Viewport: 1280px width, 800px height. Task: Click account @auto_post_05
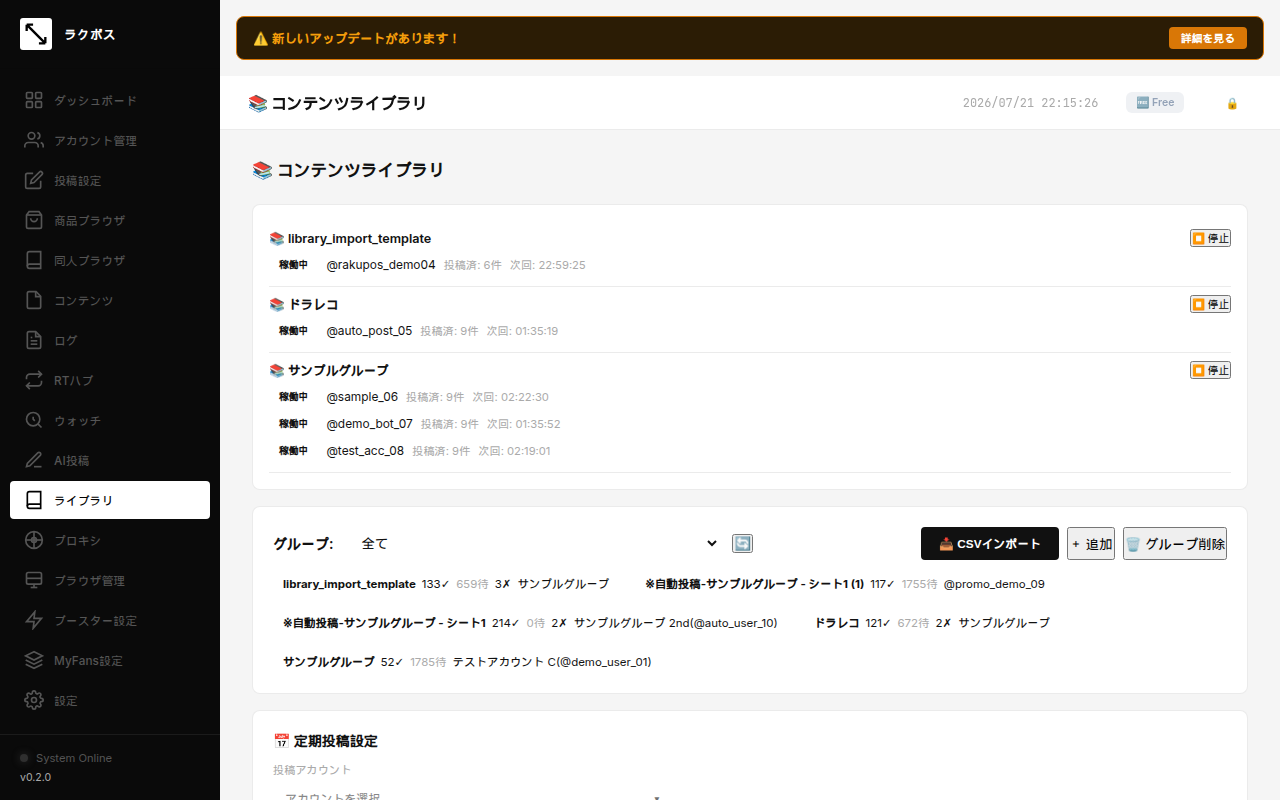(369, 331)
